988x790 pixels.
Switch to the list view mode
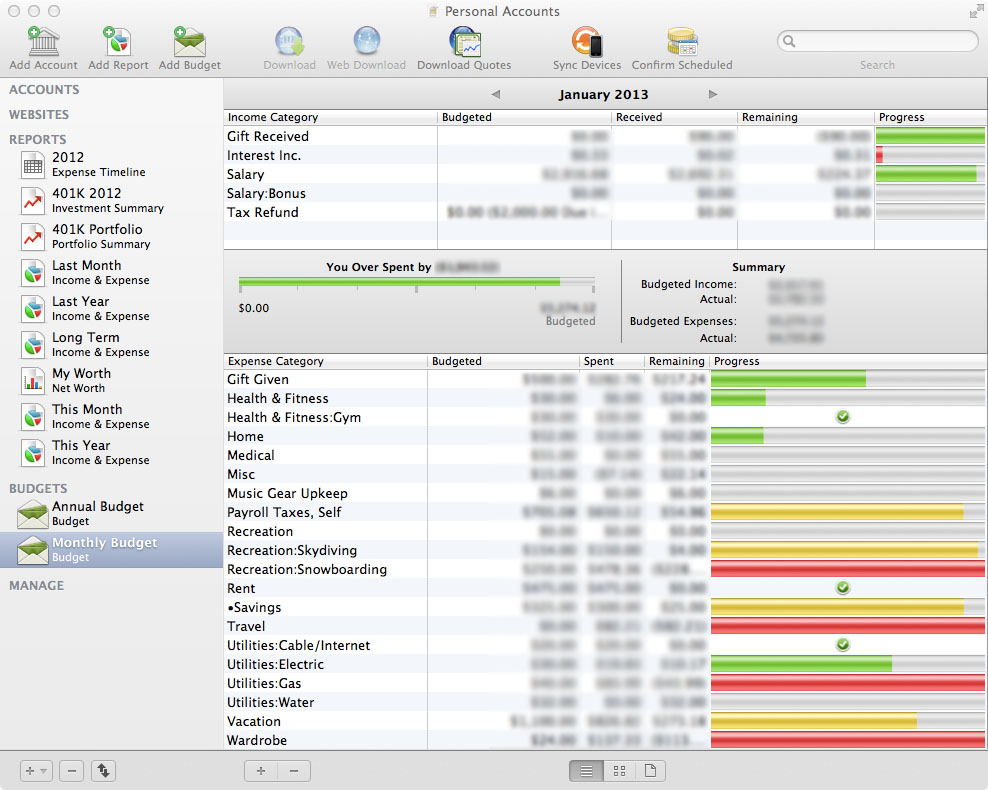click(587, 771)
